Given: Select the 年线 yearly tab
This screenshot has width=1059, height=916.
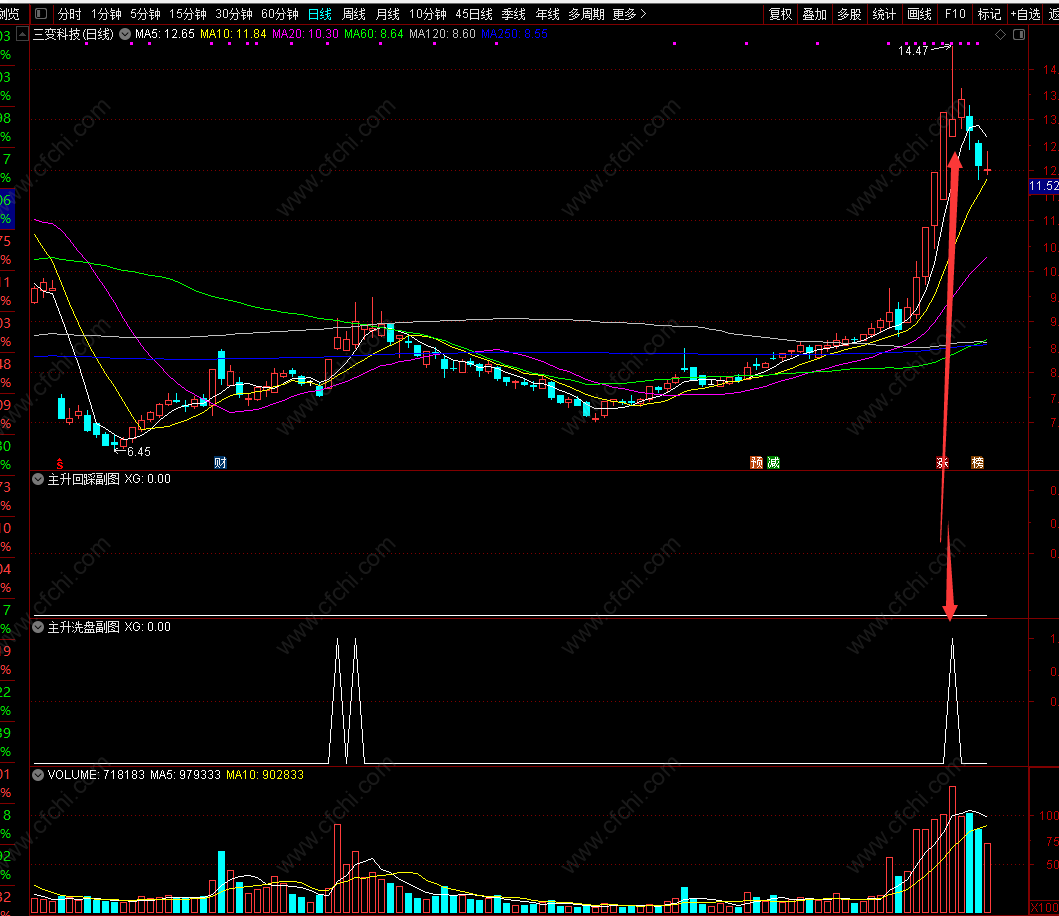Looking at the screenshot, I should (547, 14).
